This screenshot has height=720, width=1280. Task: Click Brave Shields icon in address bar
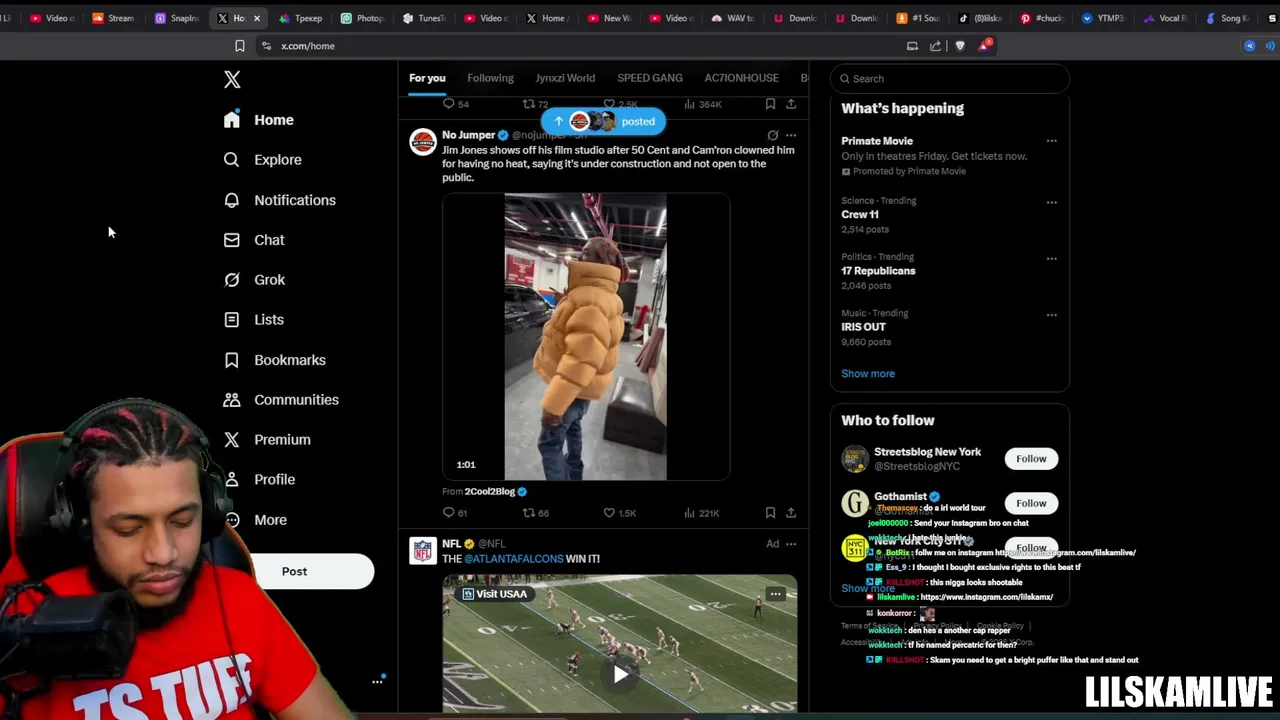pos(960,45)
